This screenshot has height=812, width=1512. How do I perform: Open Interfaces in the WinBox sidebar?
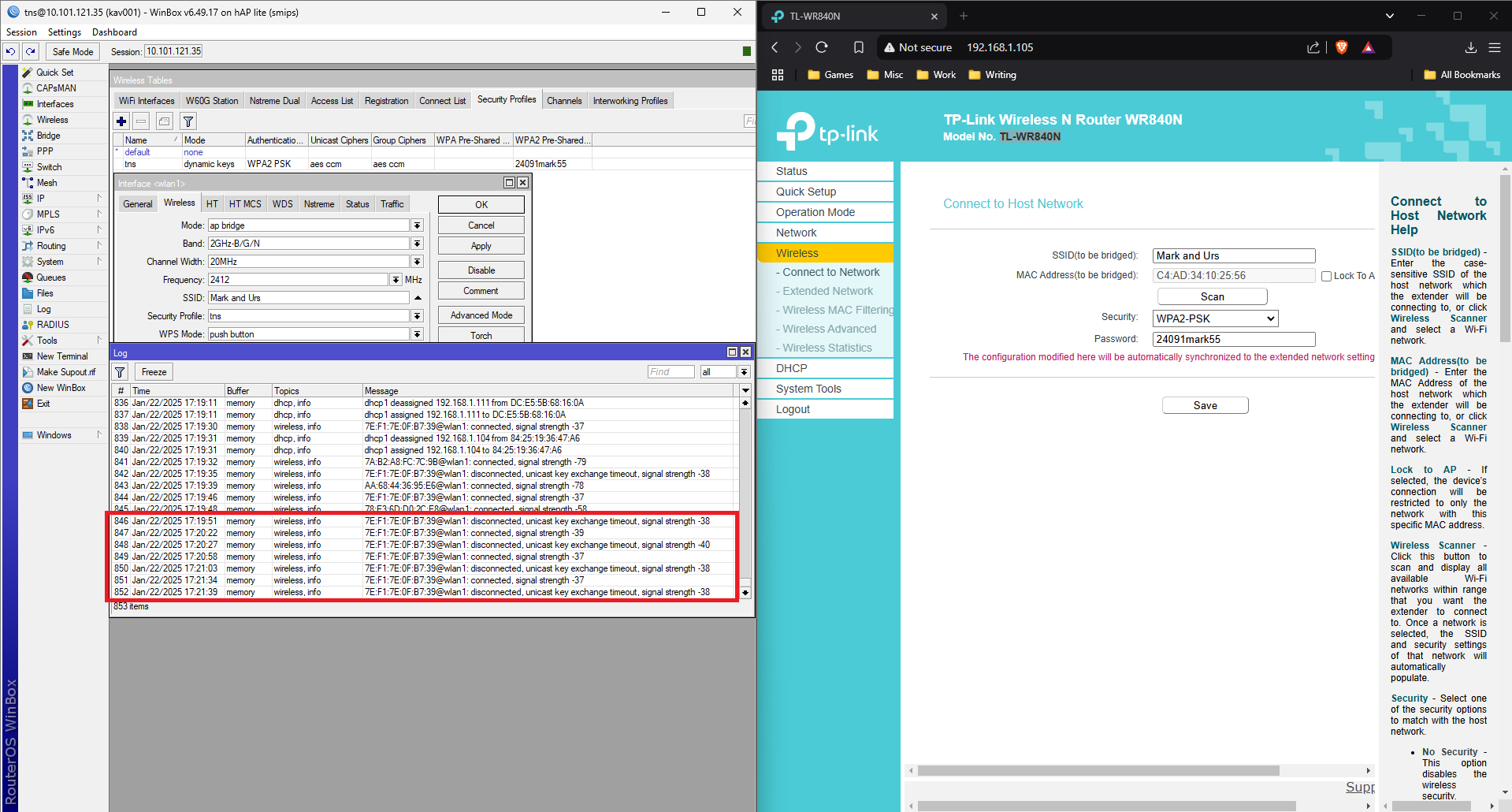click(55, 104)
